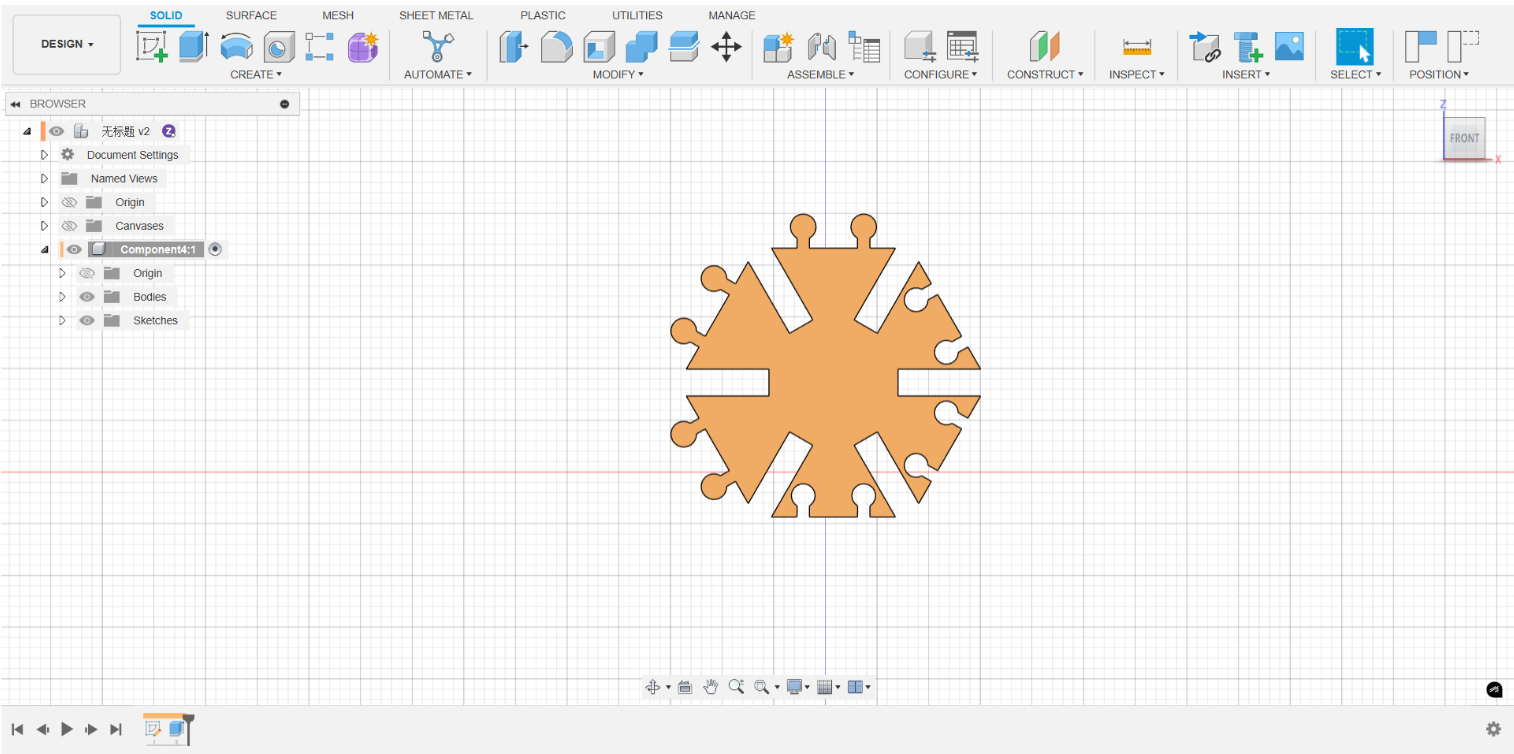
Task: Open the INSPECT dropdown menu
Action: pos(1137,75)
